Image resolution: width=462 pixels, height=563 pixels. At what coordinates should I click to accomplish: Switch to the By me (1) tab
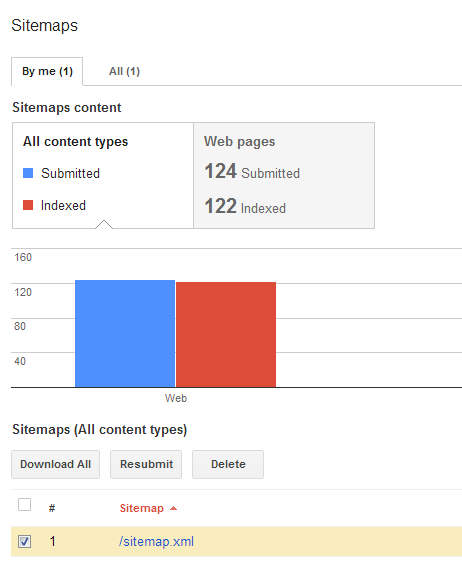point(47,71)
